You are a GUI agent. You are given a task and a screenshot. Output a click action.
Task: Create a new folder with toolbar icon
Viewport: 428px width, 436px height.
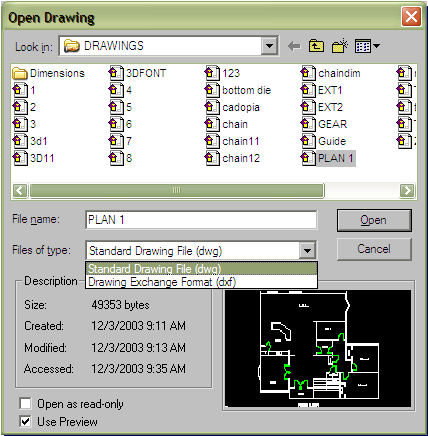click(x=340, y=46)
